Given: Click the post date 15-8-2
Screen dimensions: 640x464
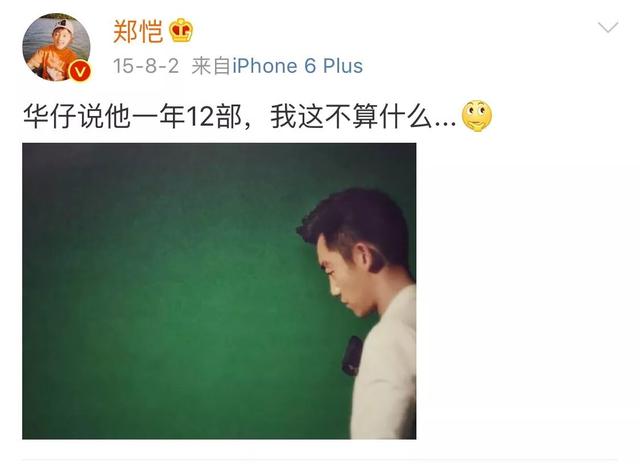Looking at the screenshot, I should coord(146,66).
